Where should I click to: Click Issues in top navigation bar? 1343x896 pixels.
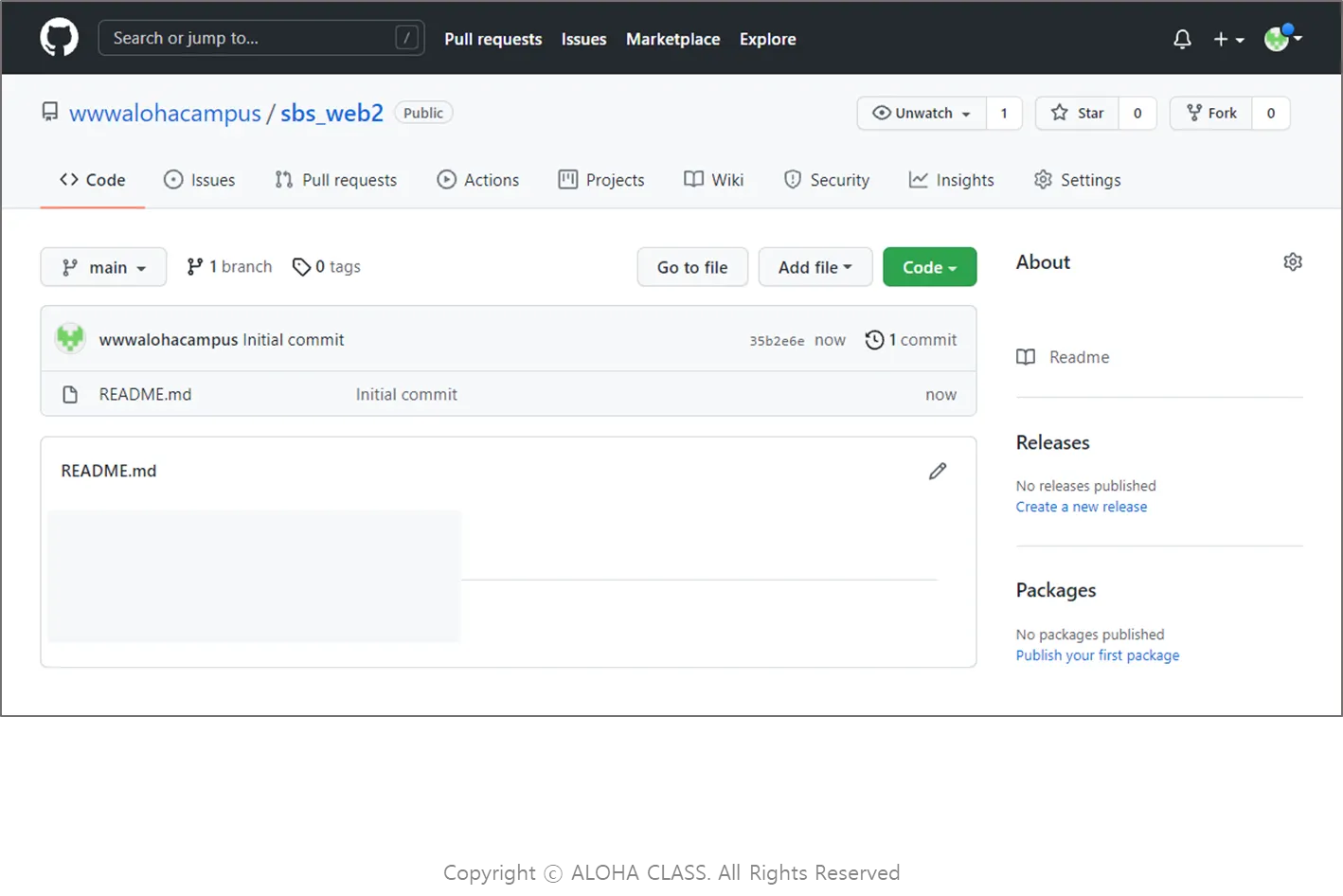click(x=583, y=39)
